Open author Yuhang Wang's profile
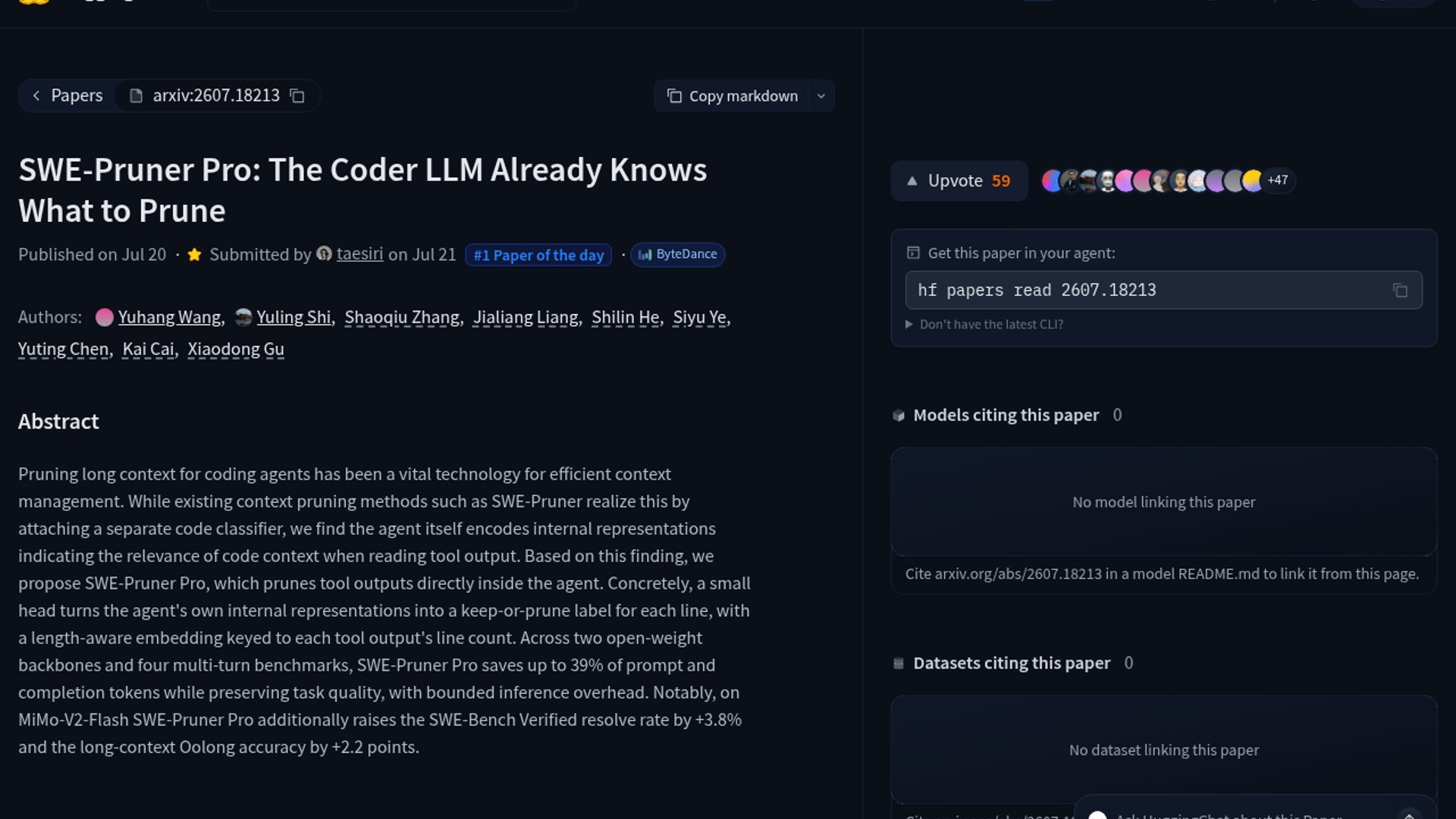The width and height of the screenshot is (1456, 819). click(169, 317)
